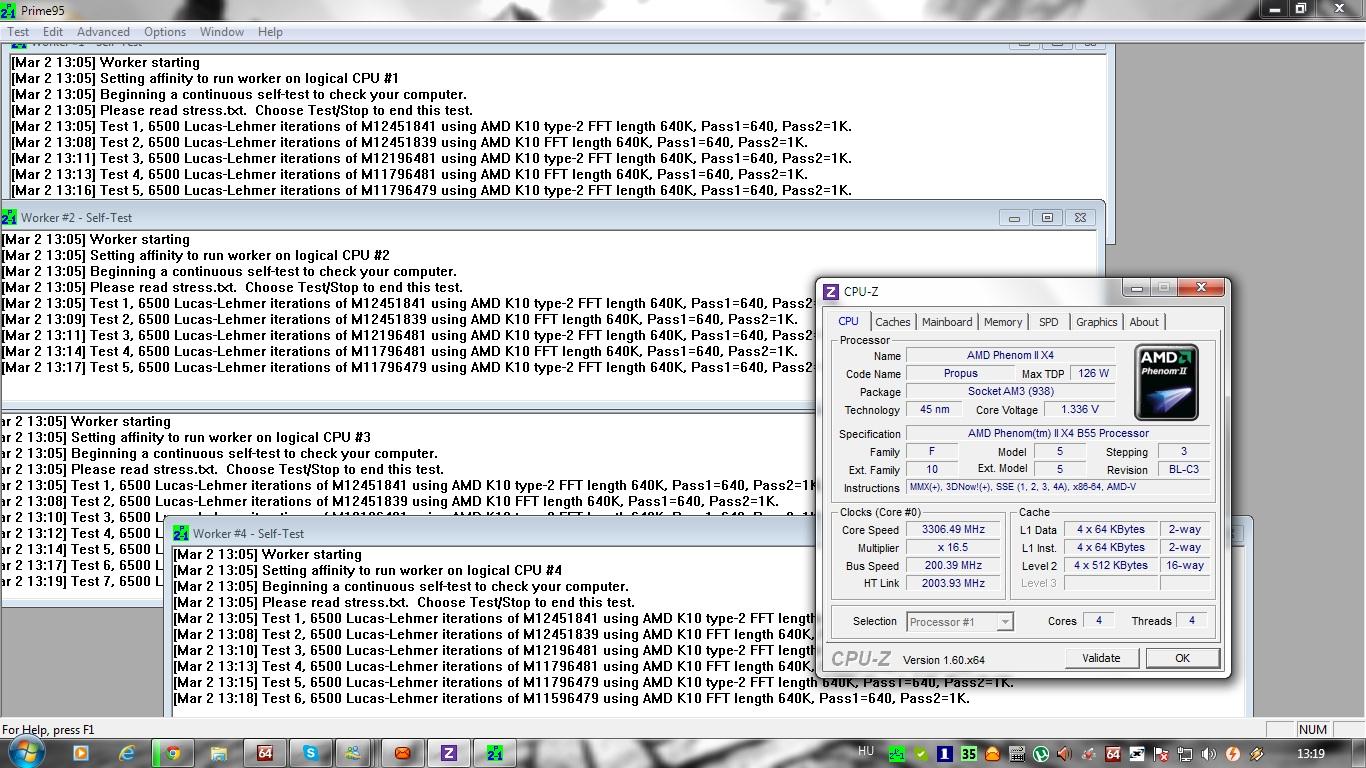Click the Prime95 system tray icon

pyautogui.click(x=897, y=754)
